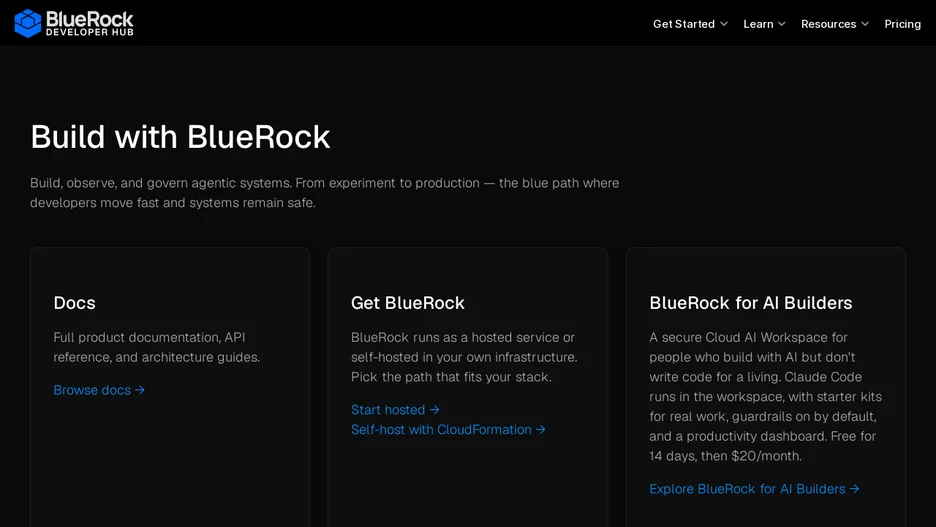The width and height of the screenshot is (936, 527).
Task: Click arrow after Explore BlueRock for AI Builders
Action: point(854,489)
